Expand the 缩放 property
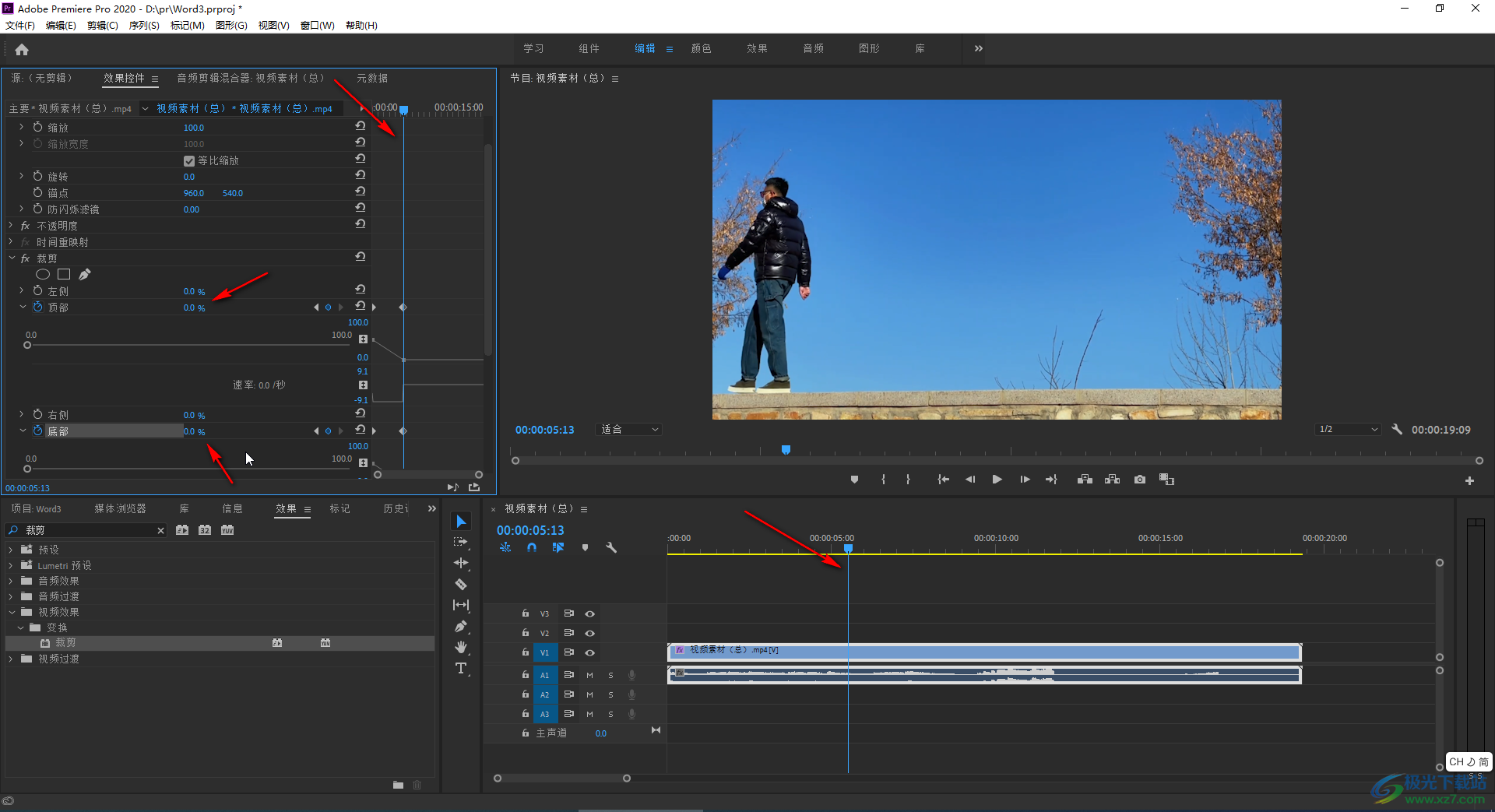 pyautogui.click(x=21, y=127)
